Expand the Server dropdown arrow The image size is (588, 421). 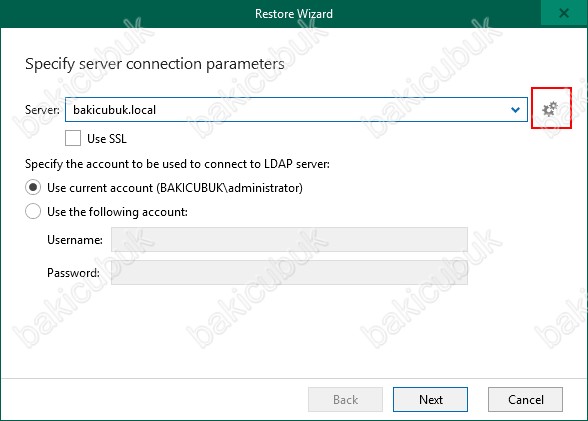point(516,110)
